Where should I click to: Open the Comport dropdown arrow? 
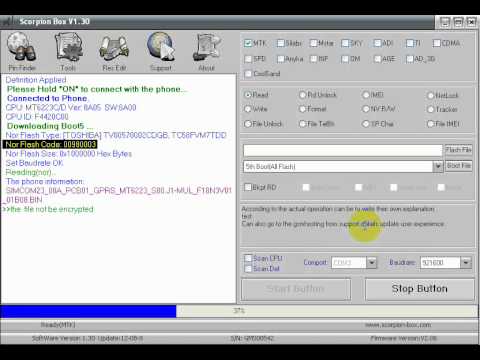point(371,263)
